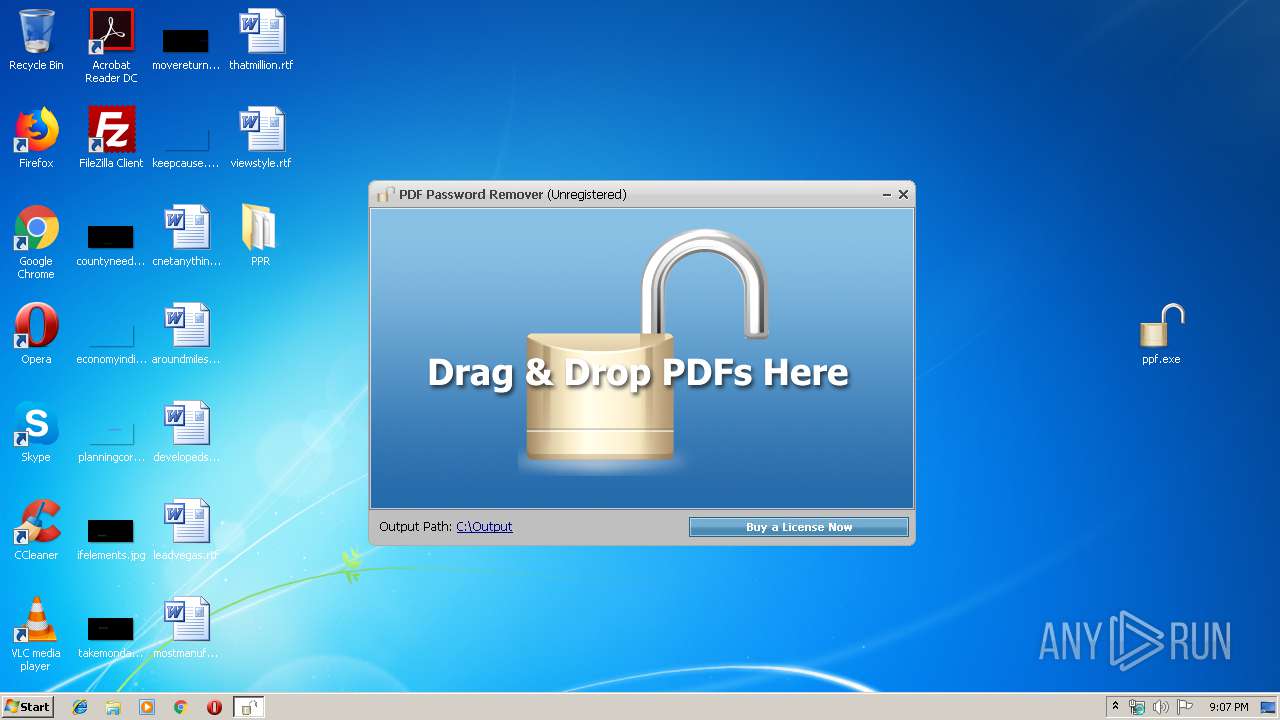Open media player taskbar icon

pyautogui.click(x=147, y=707)
